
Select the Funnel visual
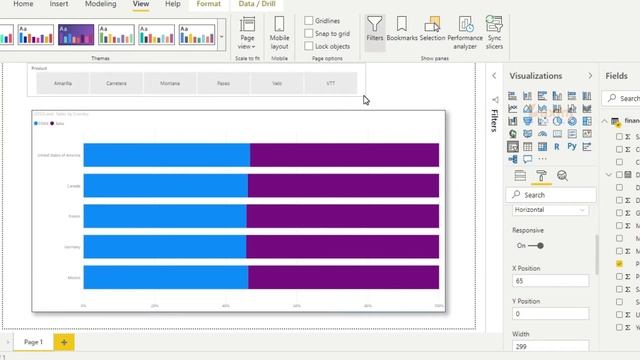pos(527,121)
